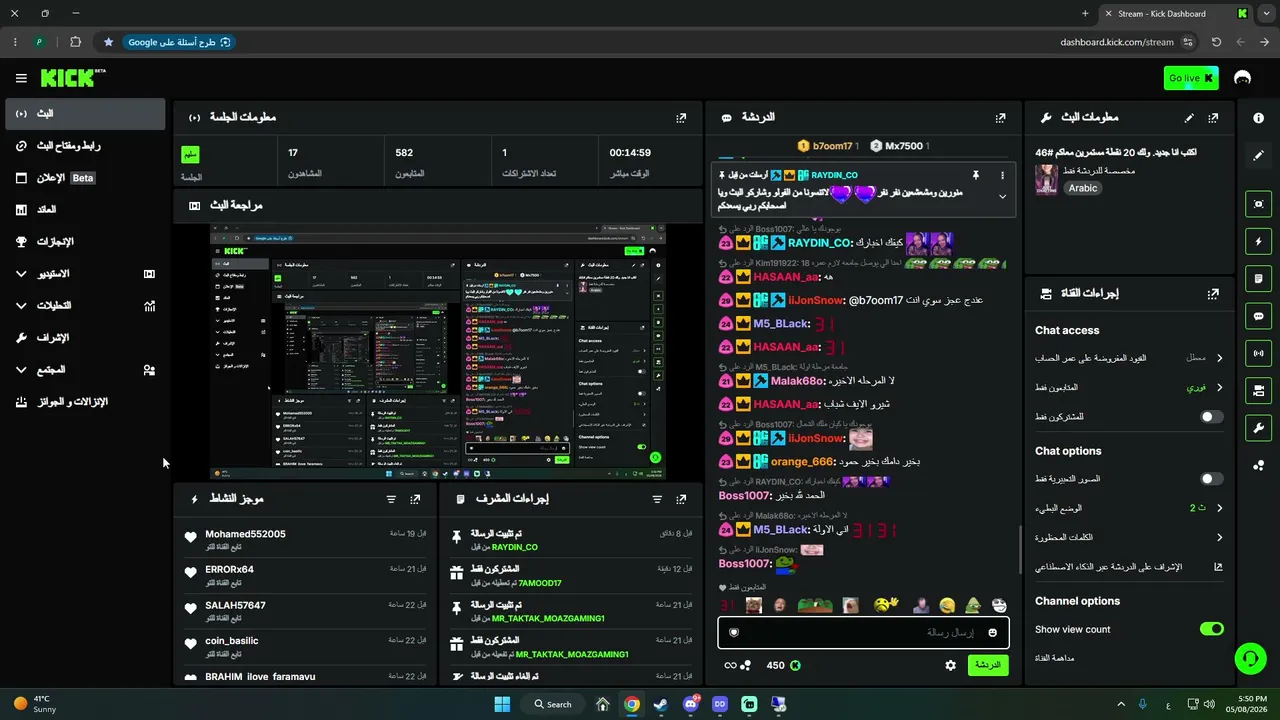
Task: Open the support headset chat bubble
Action: (1250, 658)
